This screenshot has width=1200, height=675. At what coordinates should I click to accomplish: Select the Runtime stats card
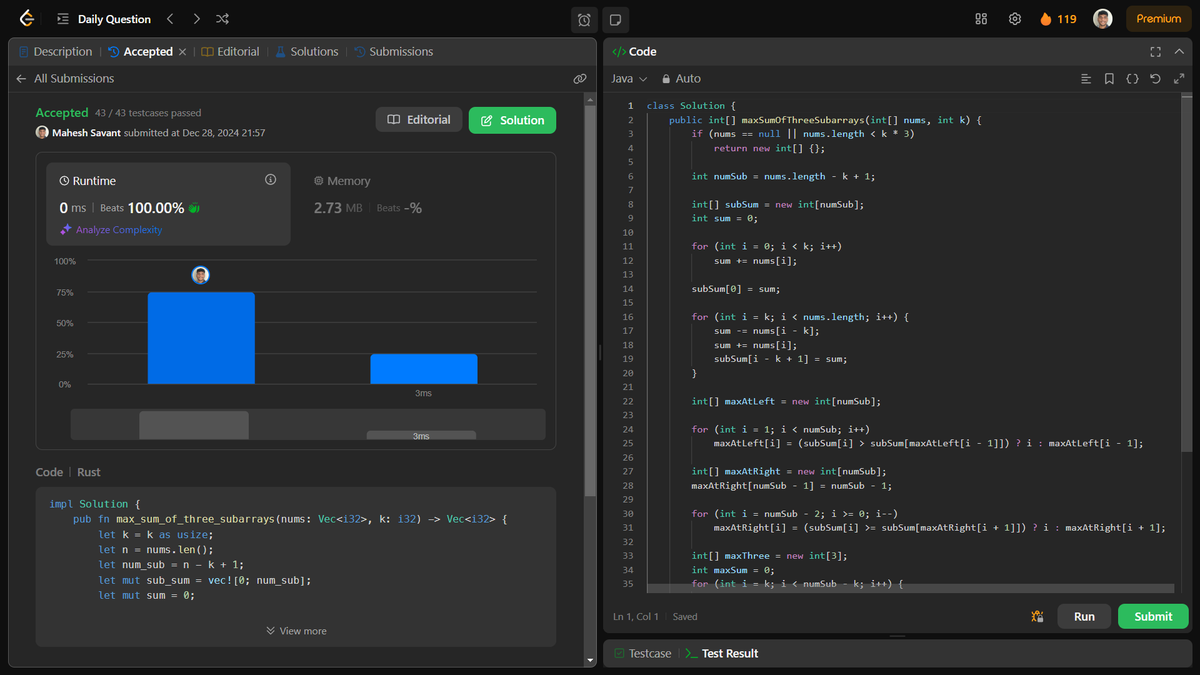168,204
